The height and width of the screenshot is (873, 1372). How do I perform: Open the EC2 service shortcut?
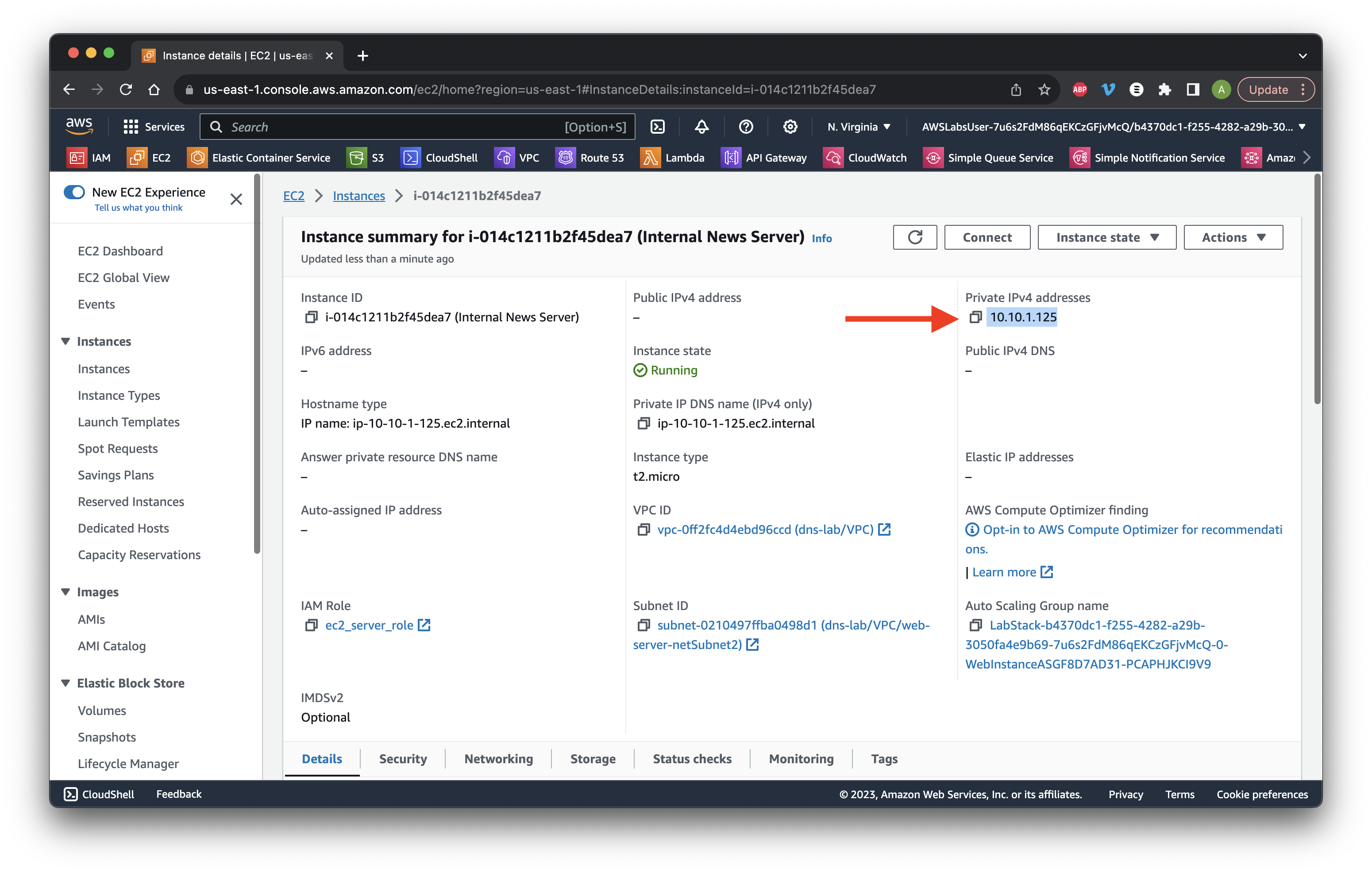click(149, 158)
